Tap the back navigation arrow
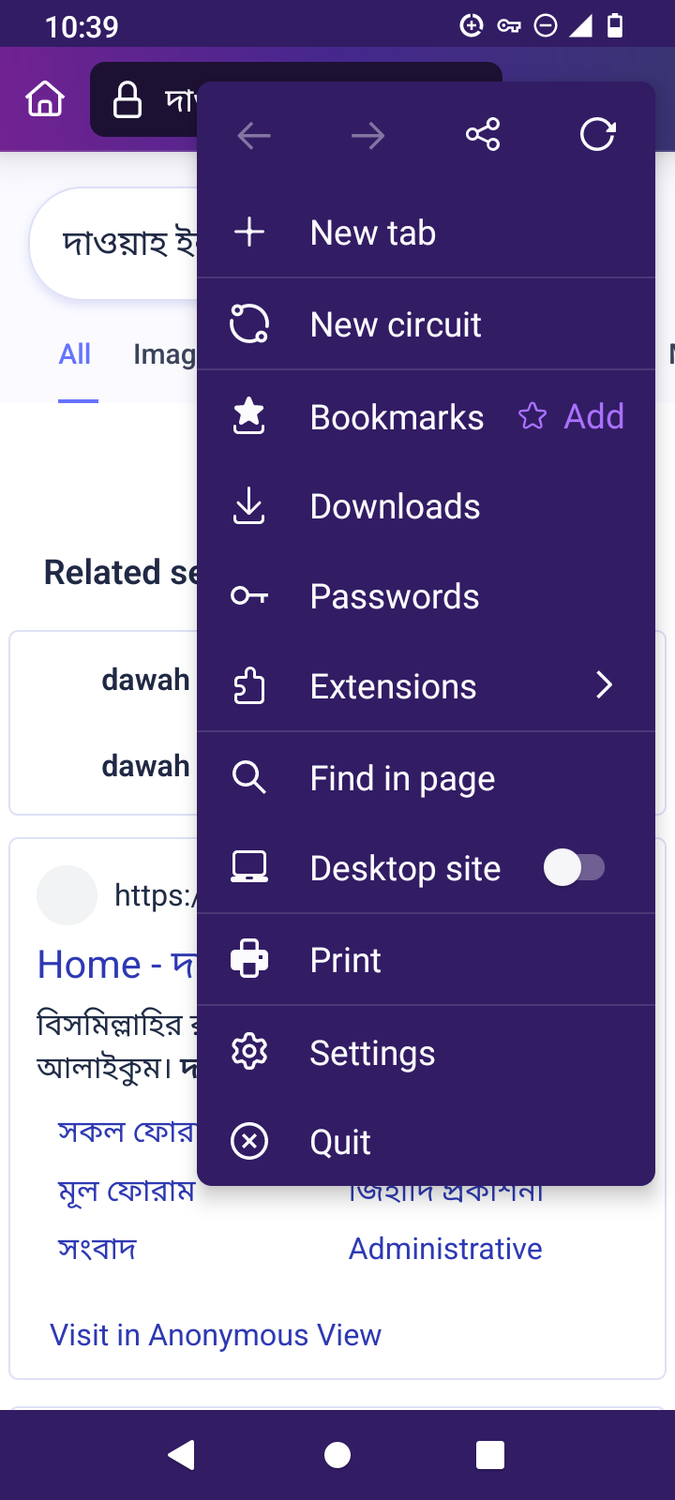 click(253, 134)
